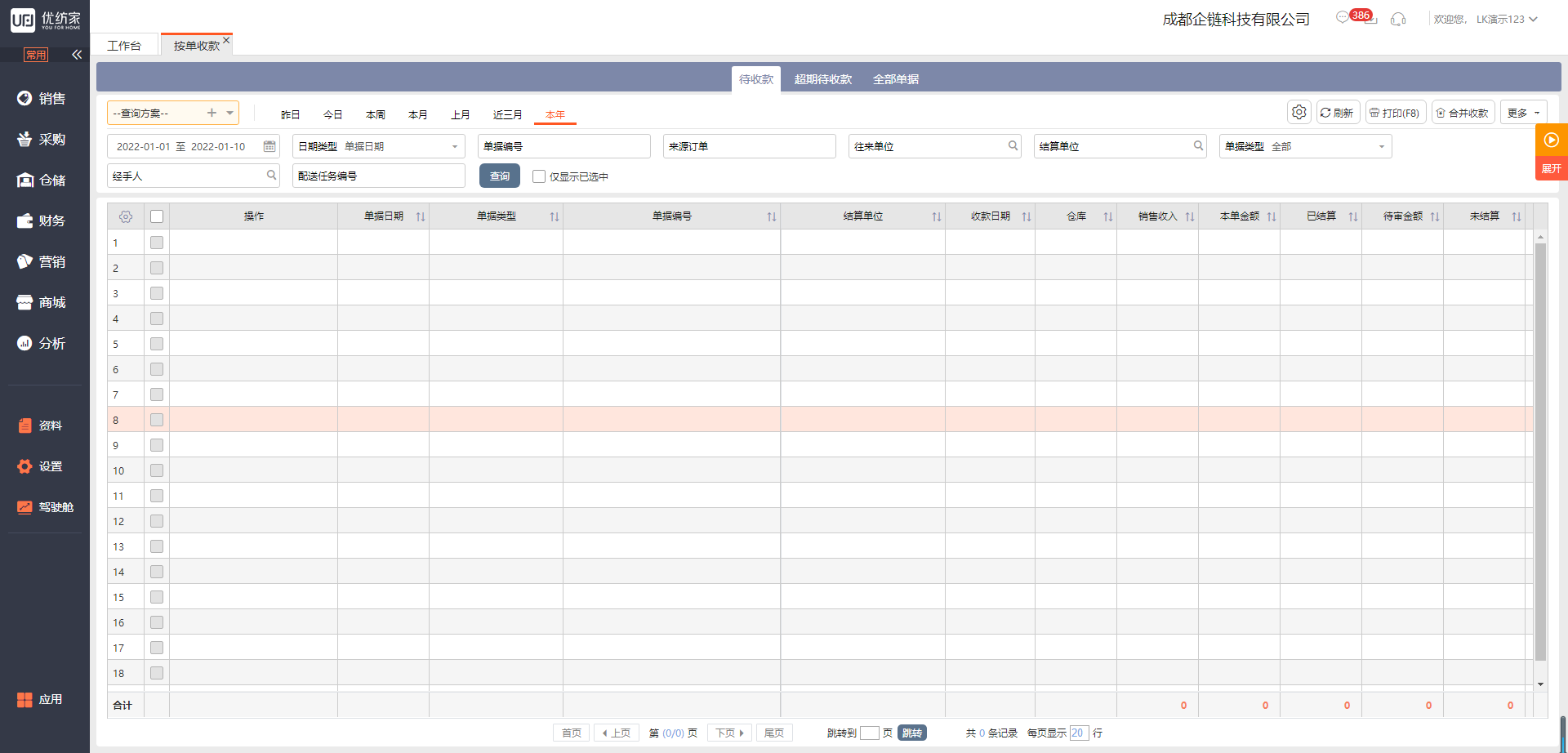The image size is (1568, 753).
Task: Toggle the select-all checkbox in table header
Action: (x=157, y=216)
